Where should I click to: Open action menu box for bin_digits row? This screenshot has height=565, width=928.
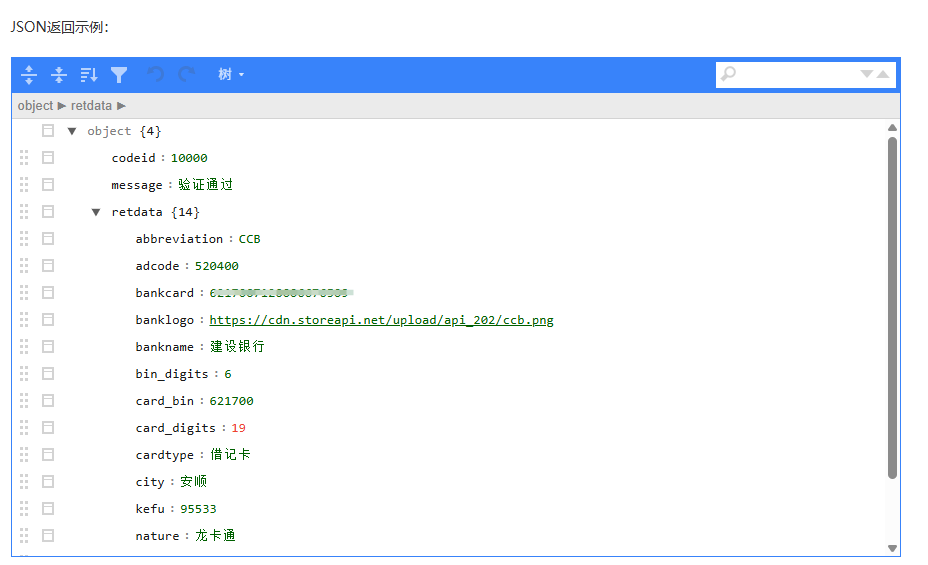48,373
